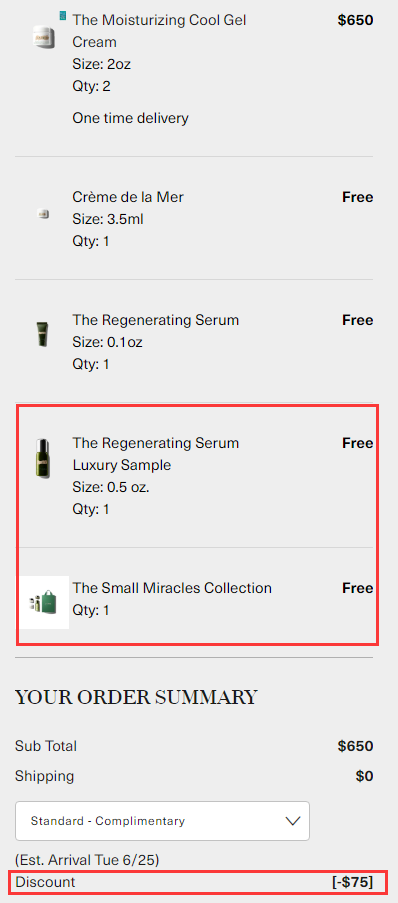Click the [-$75] discount amount
This screenshot has width=398, height=903.
pyautogui.click(x=352, y=882)
